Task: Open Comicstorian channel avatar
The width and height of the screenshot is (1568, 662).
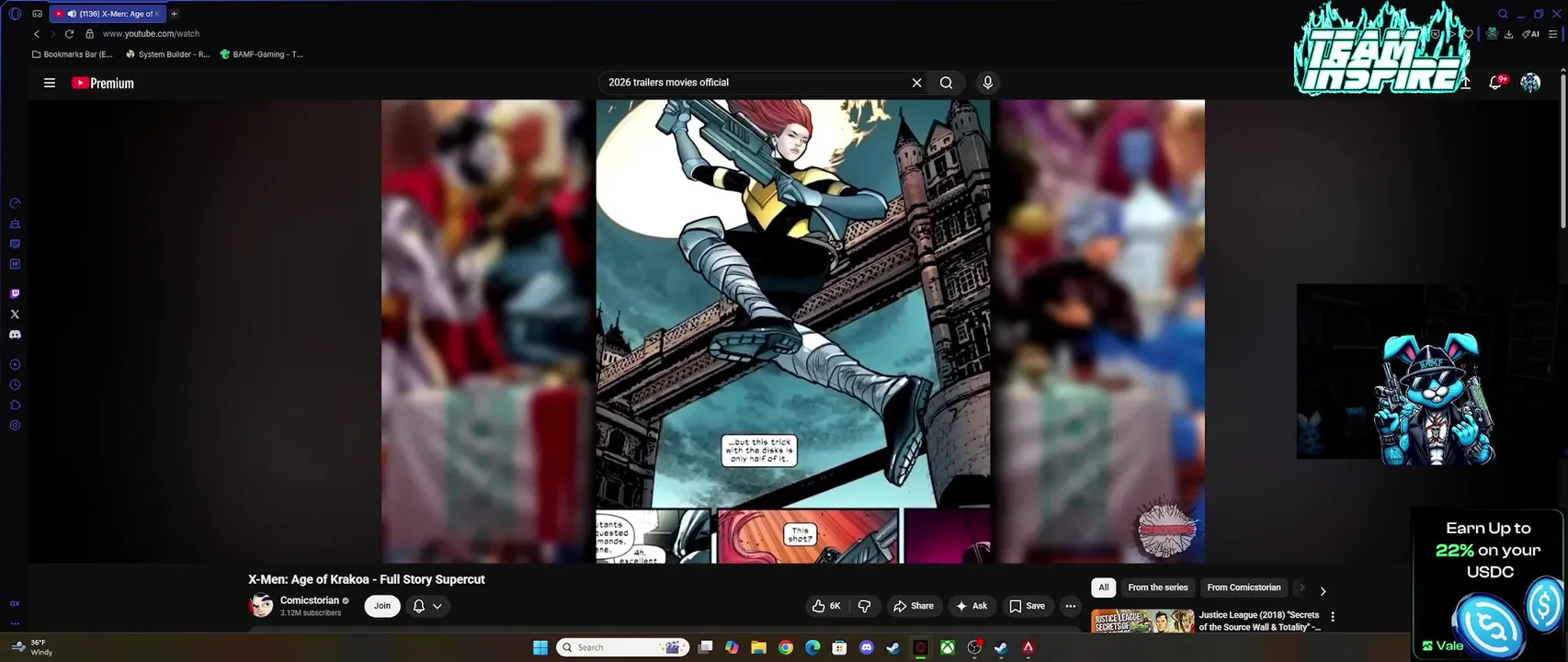Action: pyautogui.click(x=262, y=605)
